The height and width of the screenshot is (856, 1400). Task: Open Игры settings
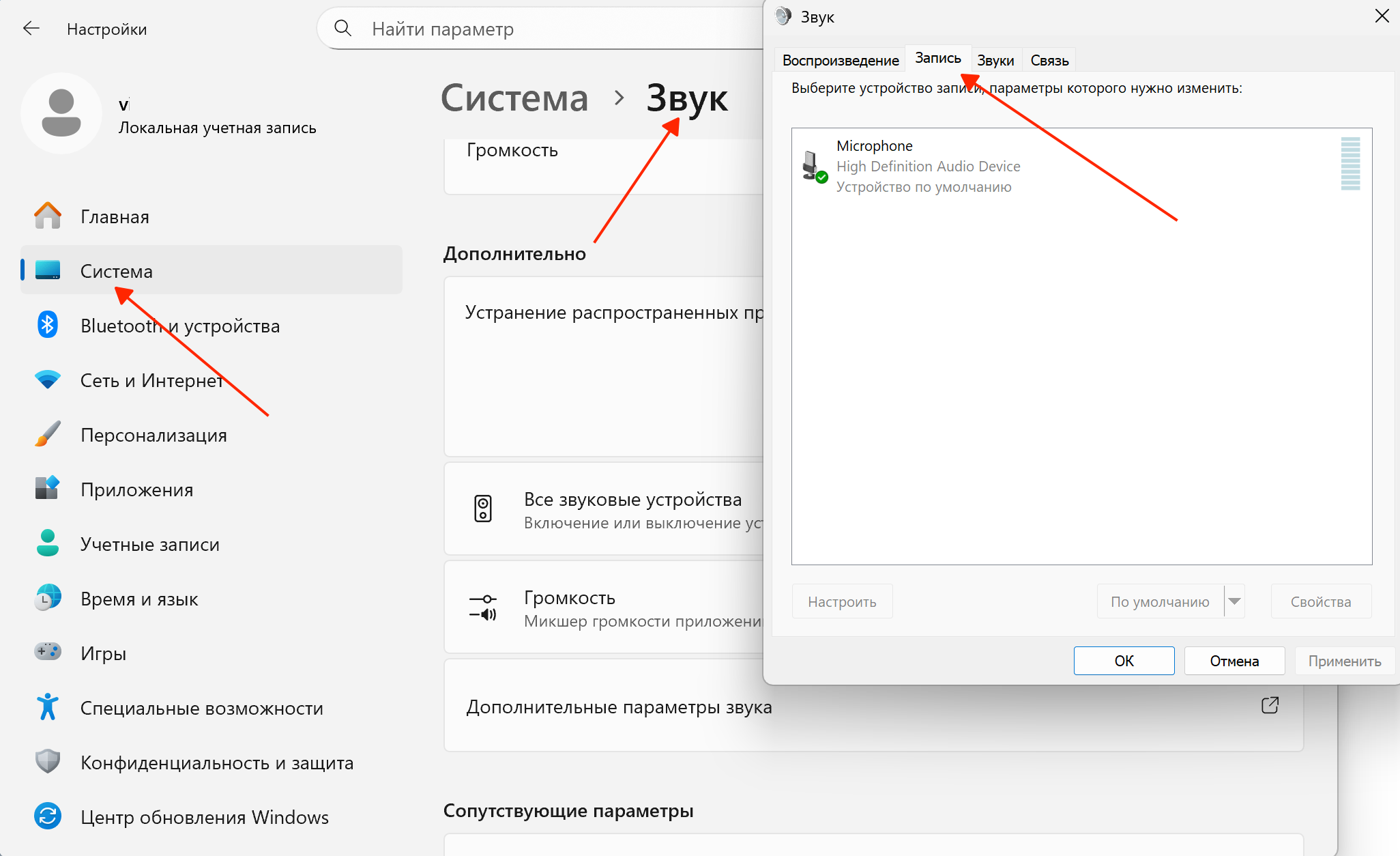tap(212, 653)
